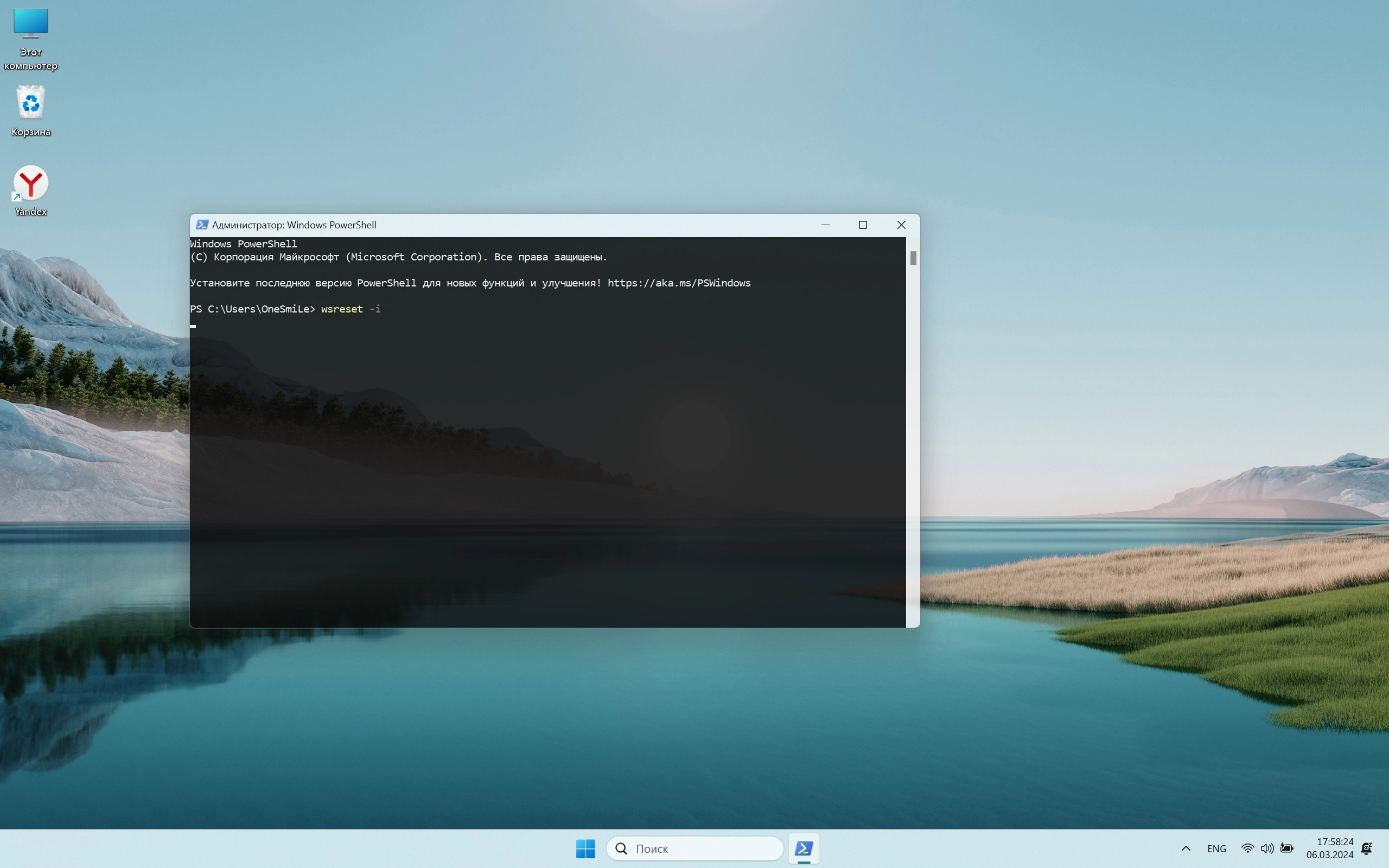Open the Wi-Fi network tray icon

[x=1247, y=848]
